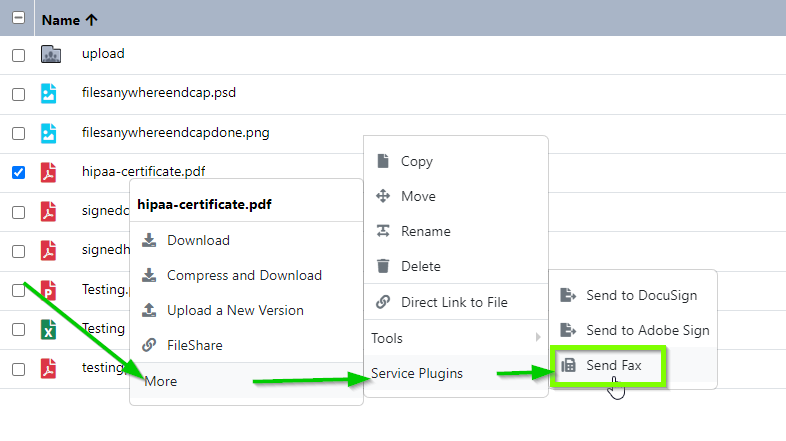Viewport: 786px width, 441px height.
Task: Click the FileShare link icon
Action: (x=149, y=345)
